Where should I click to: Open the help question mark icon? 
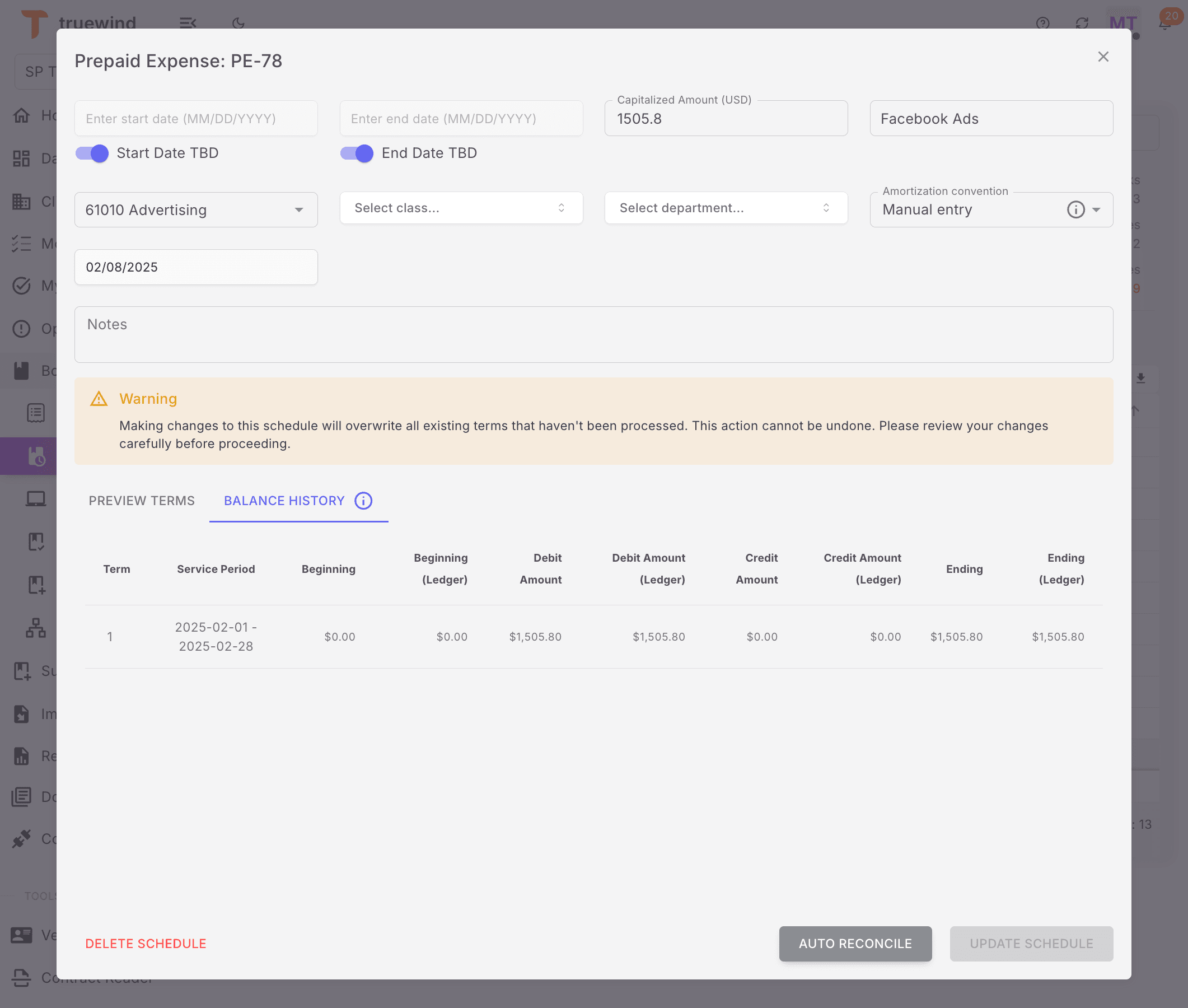point(1042,24)
